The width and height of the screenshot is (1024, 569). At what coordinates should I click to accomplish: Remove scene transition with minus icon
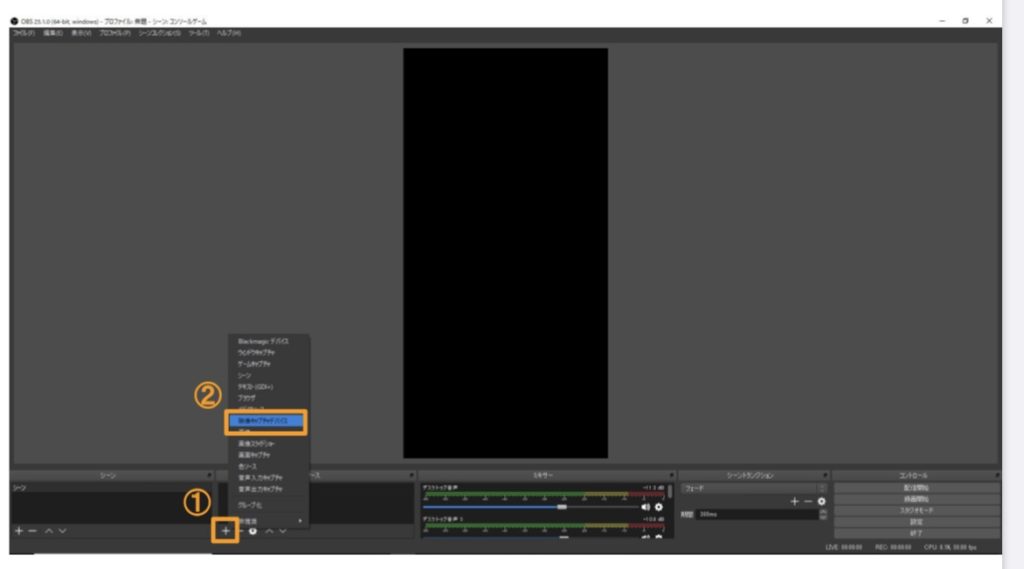[808, 501]
